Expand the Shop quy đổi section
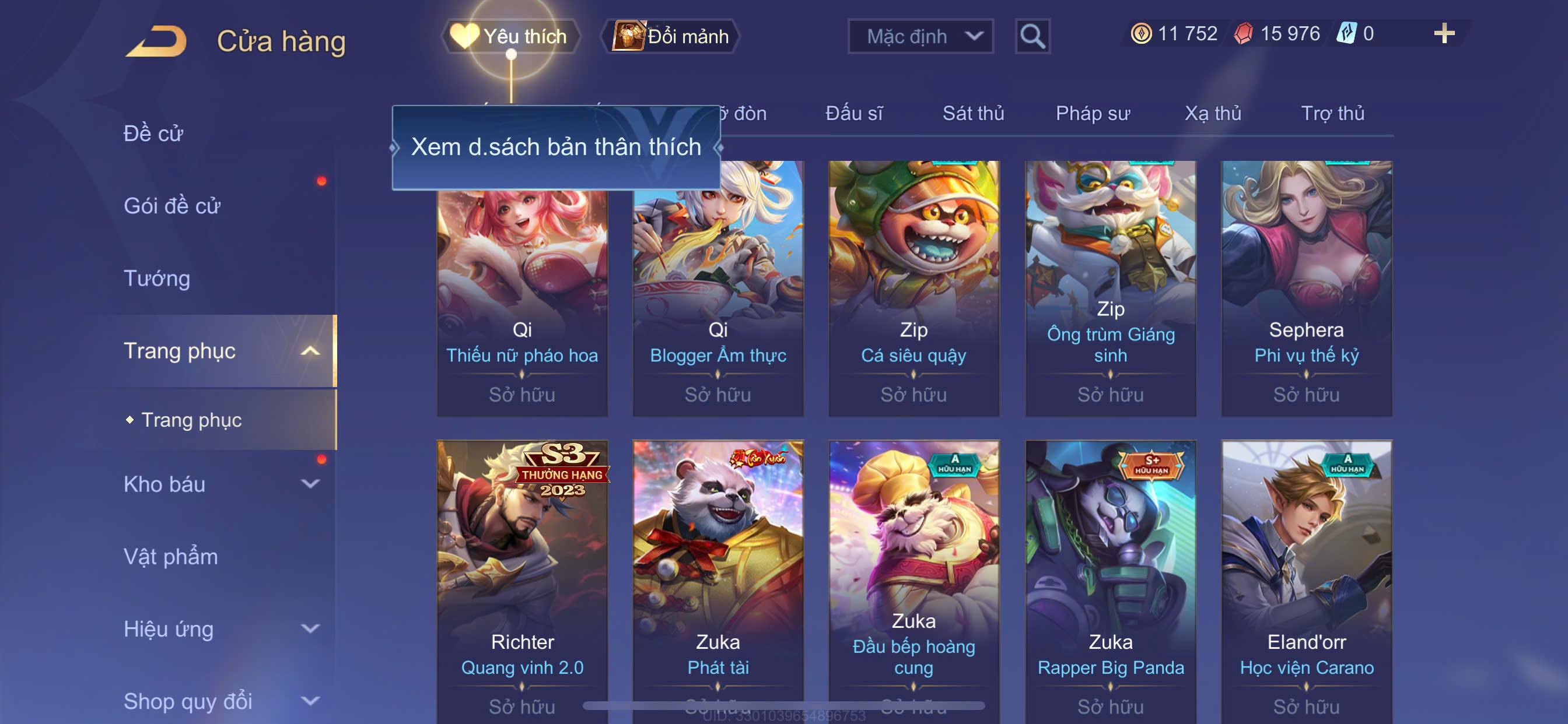This screenshot has width=1568, height=724. (310, 701)
